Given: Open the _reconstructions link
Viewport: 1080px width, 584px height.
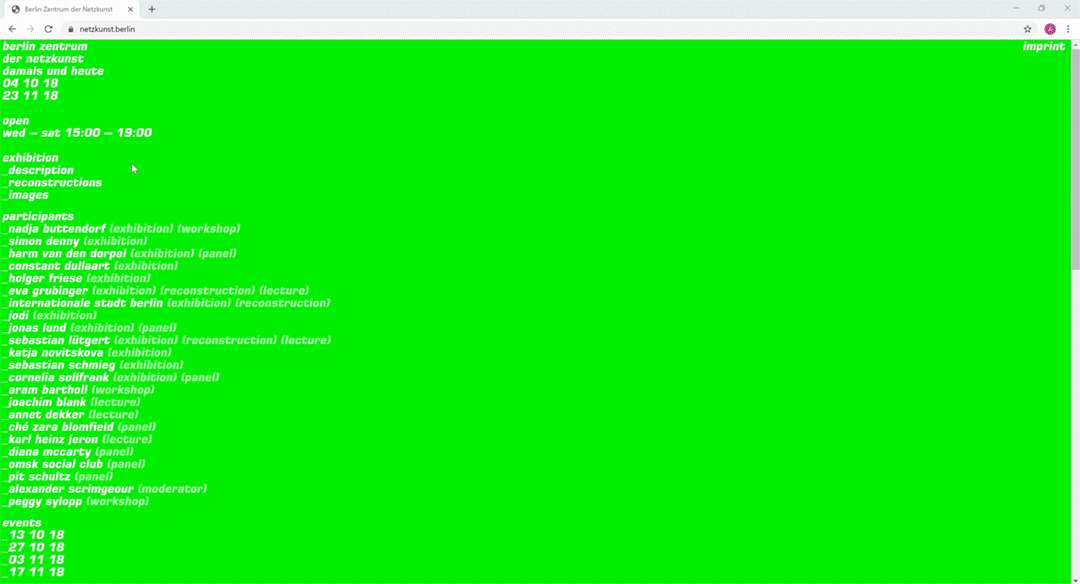Looking at the screenshot, I should (52, 182).
